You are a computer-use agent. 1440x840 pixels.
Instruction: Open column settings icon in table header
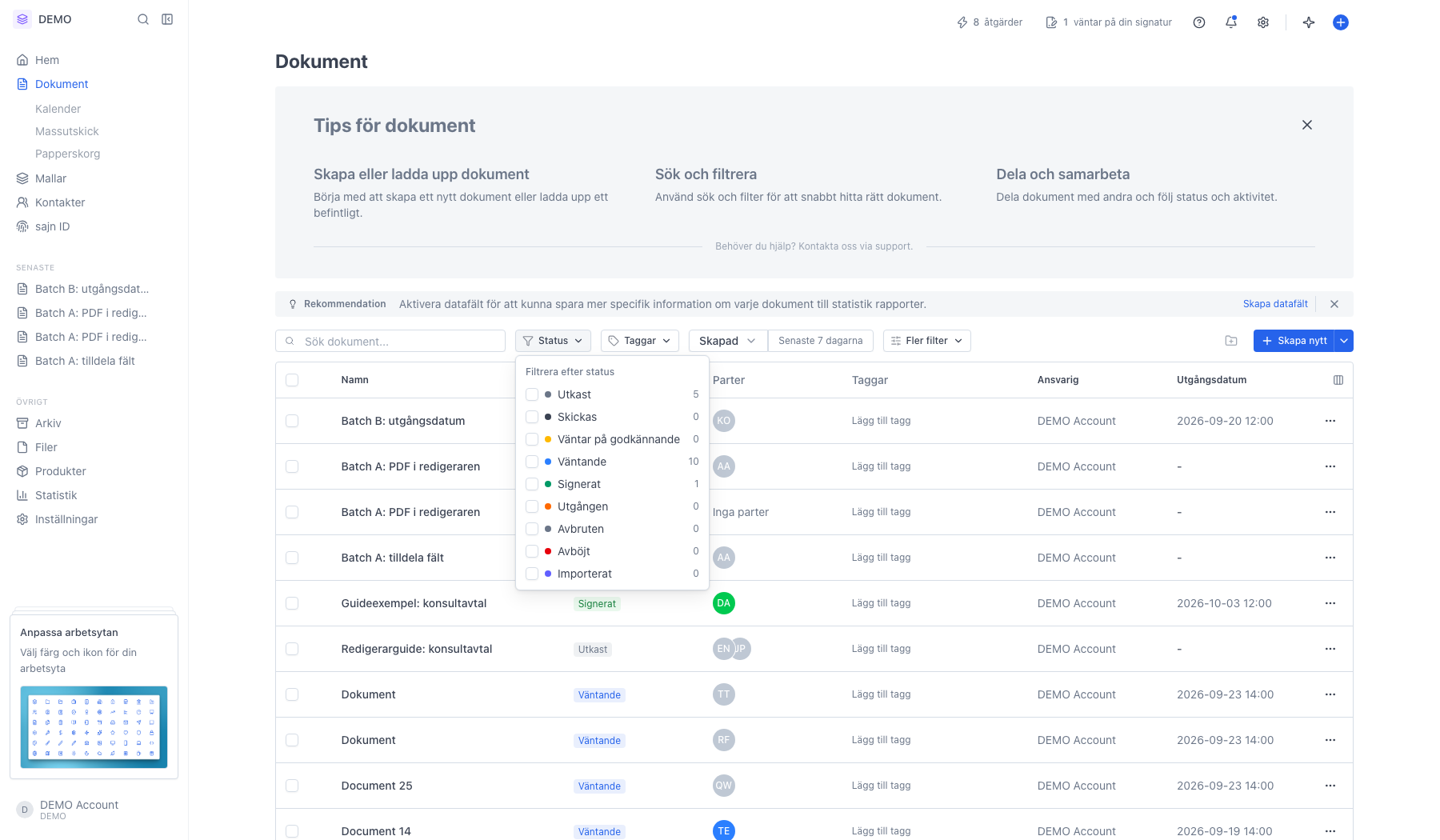pos(1338,380)
